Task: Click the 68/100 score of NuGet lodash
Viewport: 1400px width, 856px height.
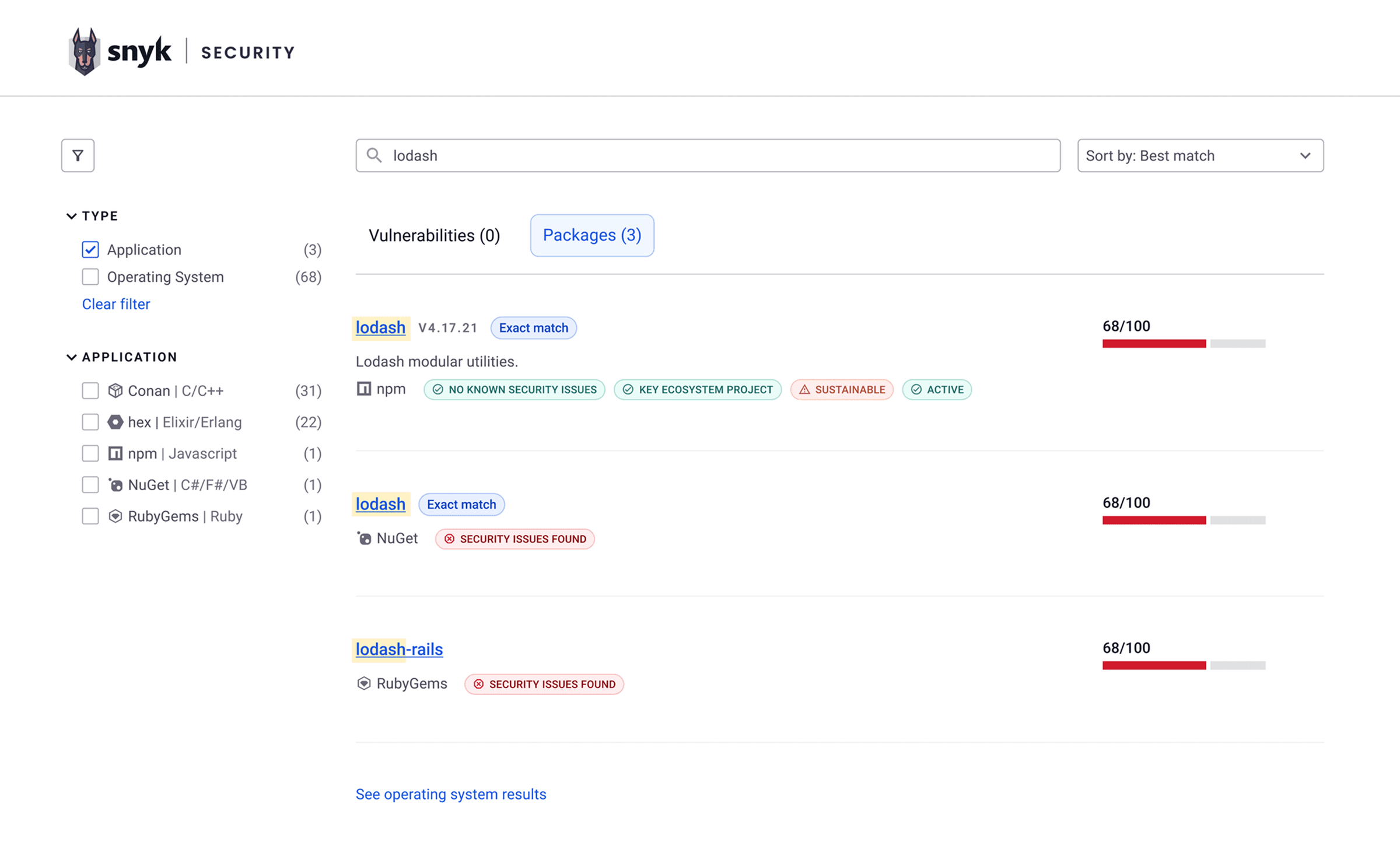Action: pyautogui.click(x=1126, y=503)
